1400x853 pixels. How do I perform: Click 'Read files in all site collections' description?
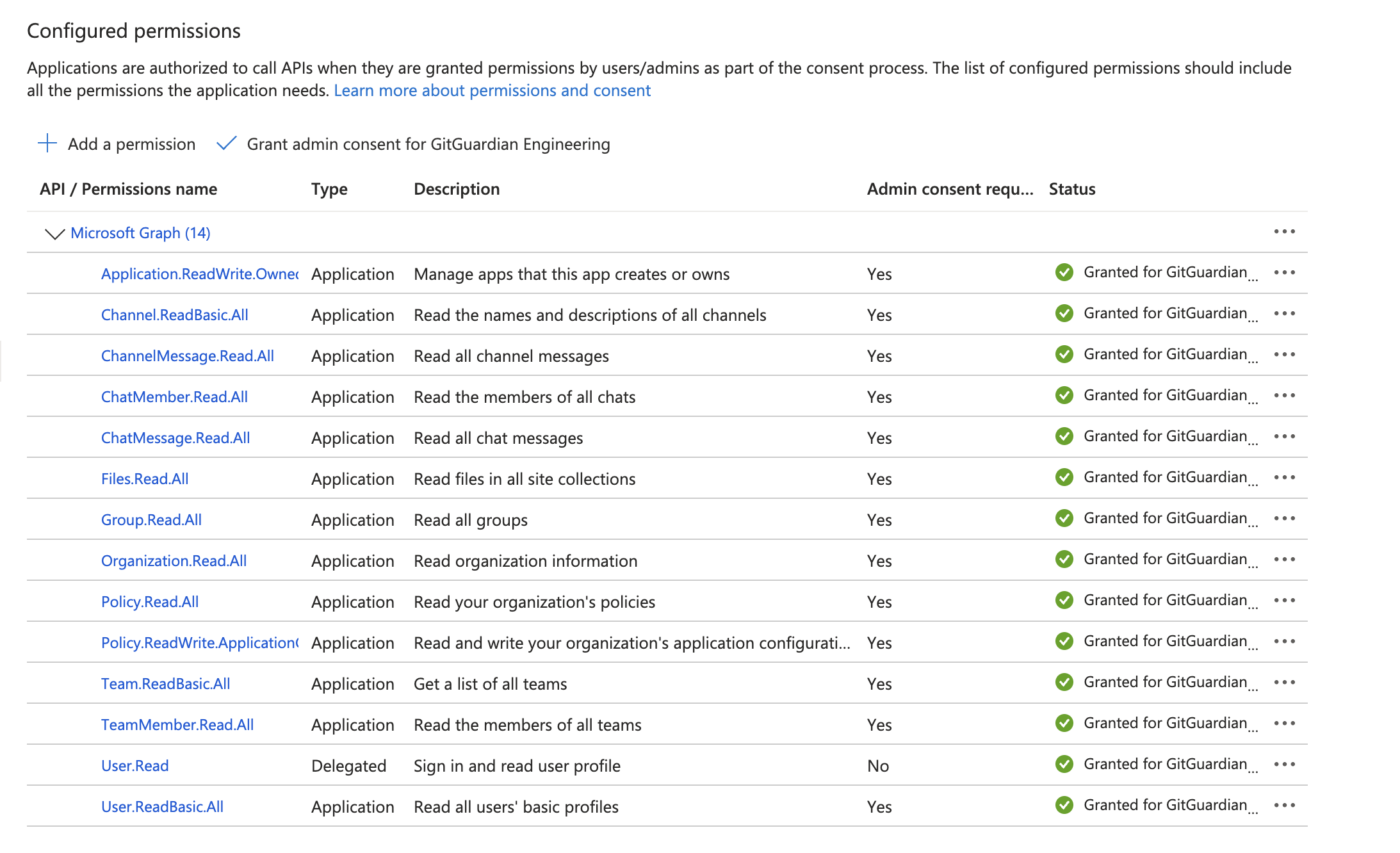pyautogui.click(x=525, y=479)
